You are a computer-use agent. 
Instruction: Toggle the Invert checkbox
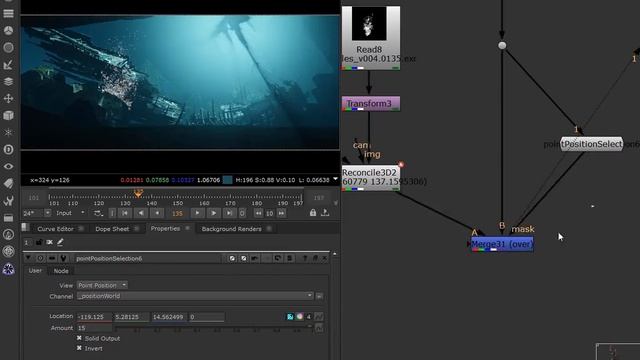tap(79, 348)
